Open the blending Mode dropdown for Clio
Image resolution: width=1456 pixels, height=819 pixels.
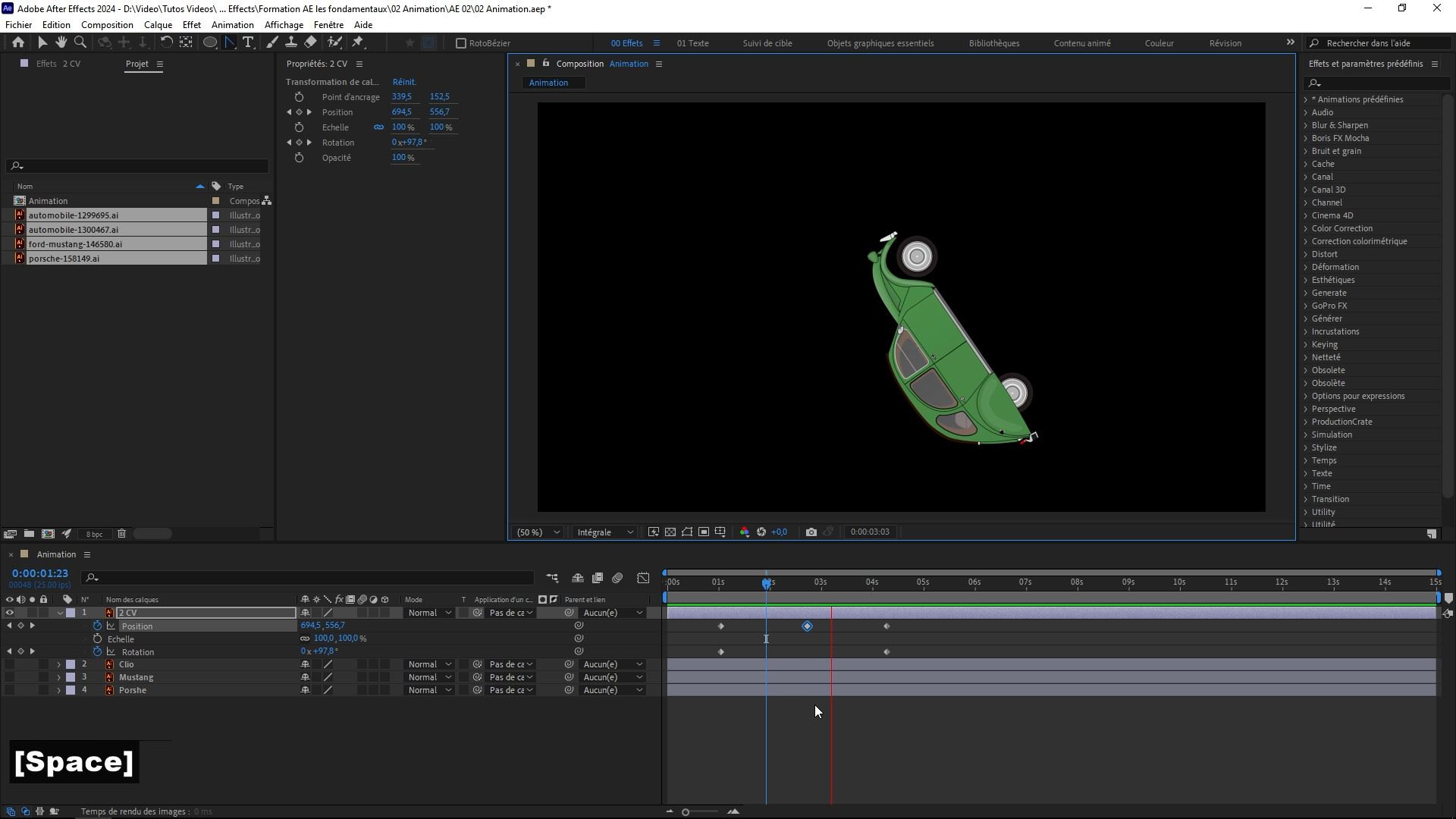coord(429,665)
